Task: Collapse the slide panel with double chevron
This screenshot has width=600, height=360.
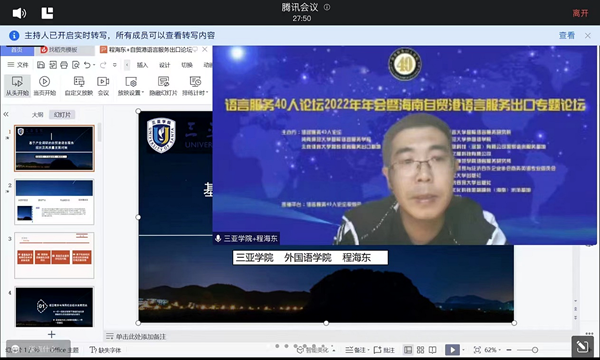Action: point(6,114)
